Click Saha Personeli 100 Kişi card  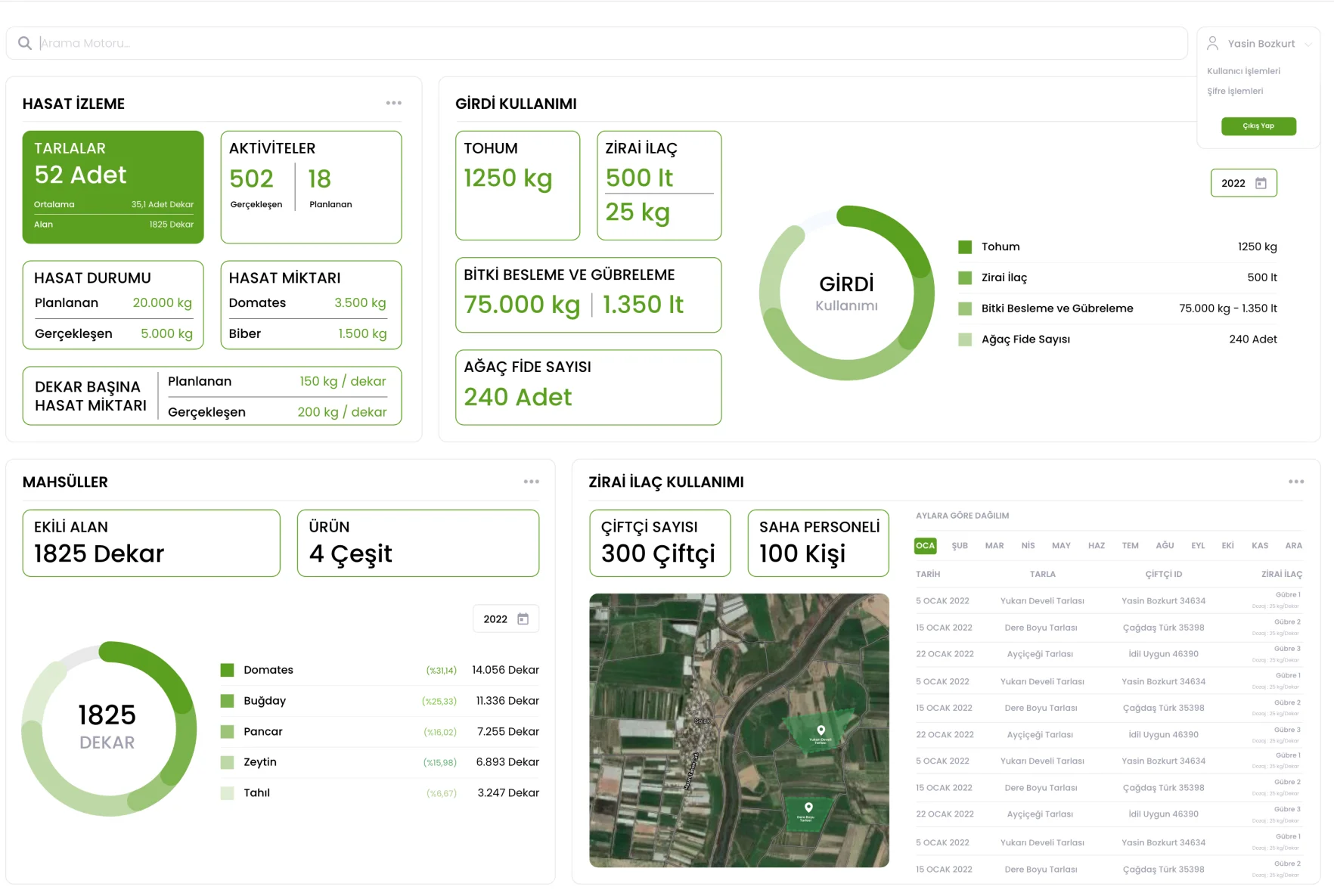click(x=818, y=543)
